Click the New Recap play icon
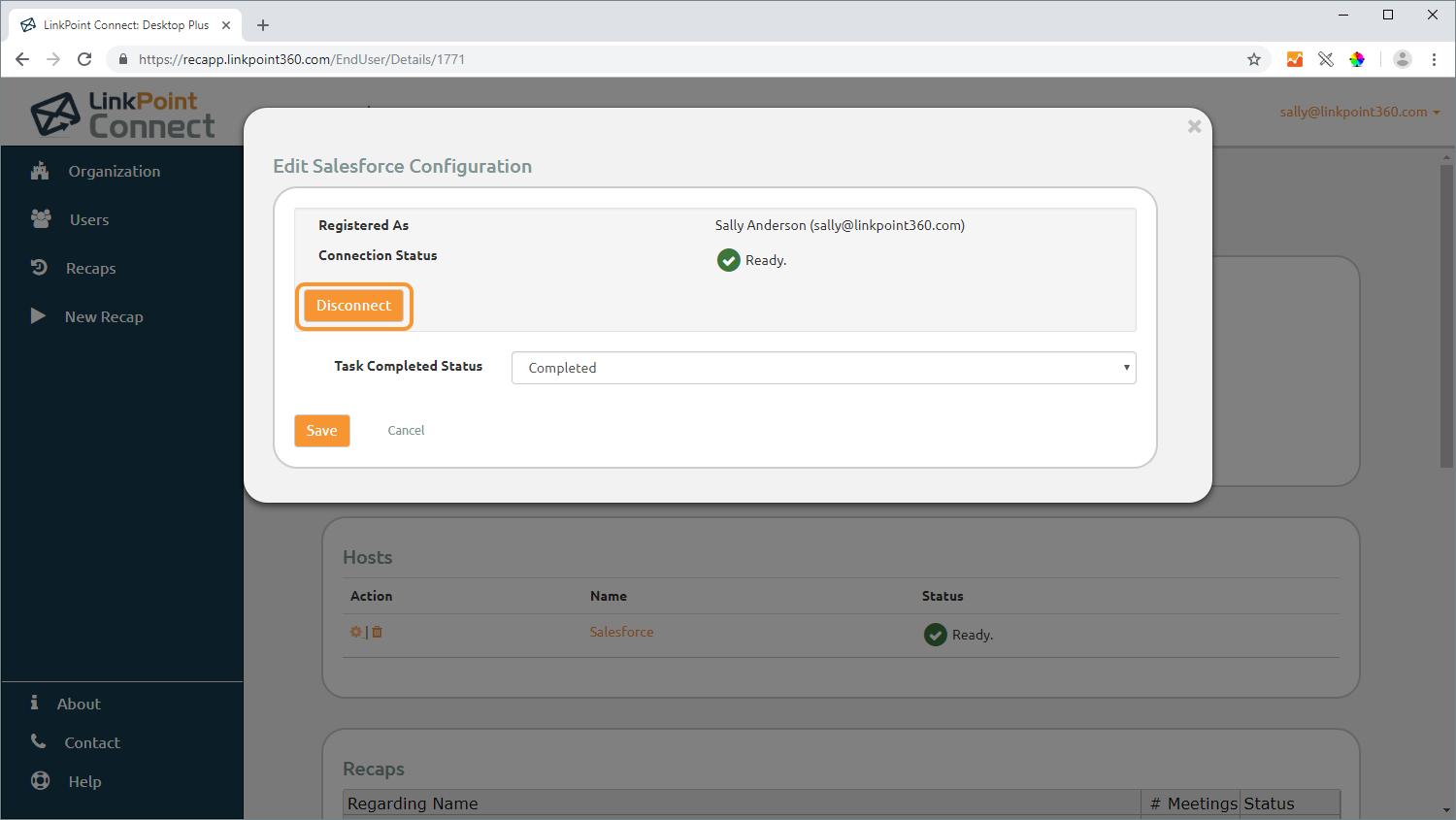The height and width of the screenshot is (820, 1456). click(x=38, y=315)
